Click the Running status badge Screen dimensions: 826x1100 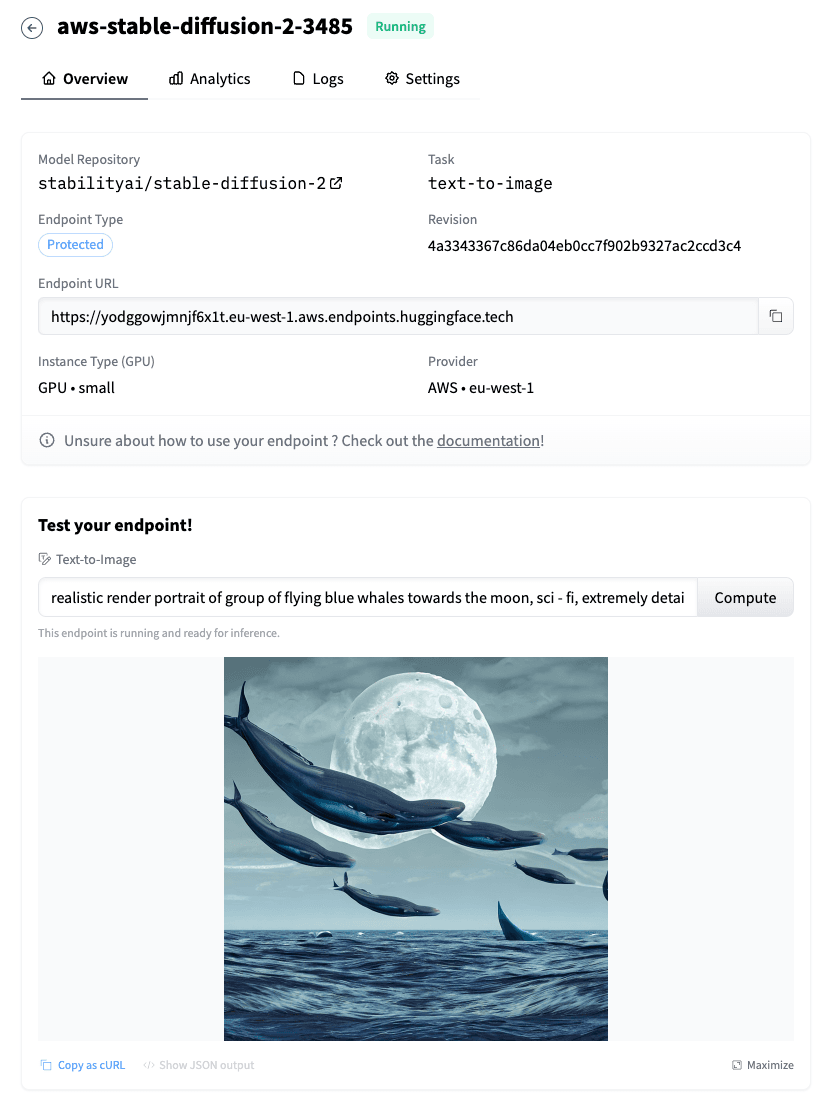pos(400,27)
